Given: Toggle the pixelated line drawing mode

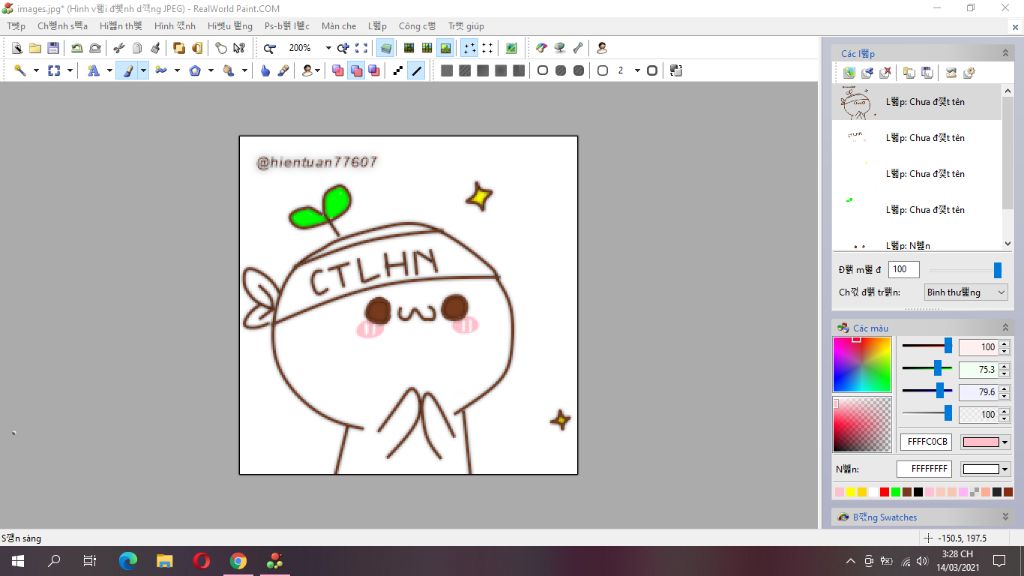Looking at the screenshot, I should pyautogui.click(x=398, y=71).
